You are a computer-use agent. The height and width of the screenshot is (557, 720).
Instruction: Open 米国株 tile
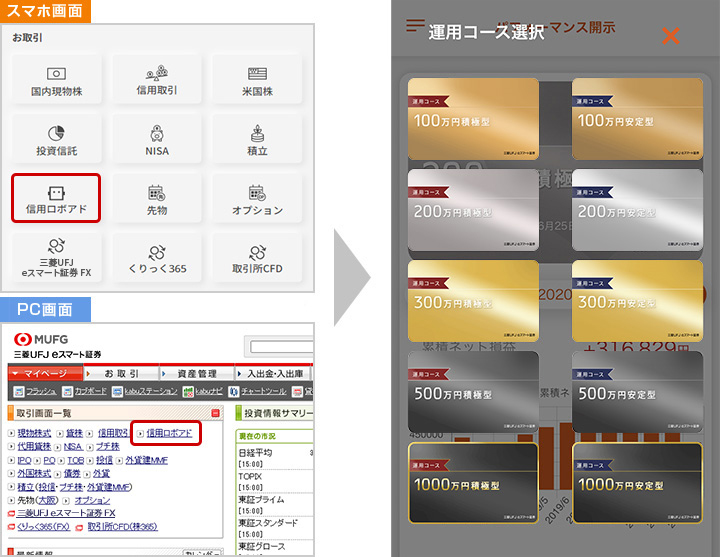coord(257,79)
